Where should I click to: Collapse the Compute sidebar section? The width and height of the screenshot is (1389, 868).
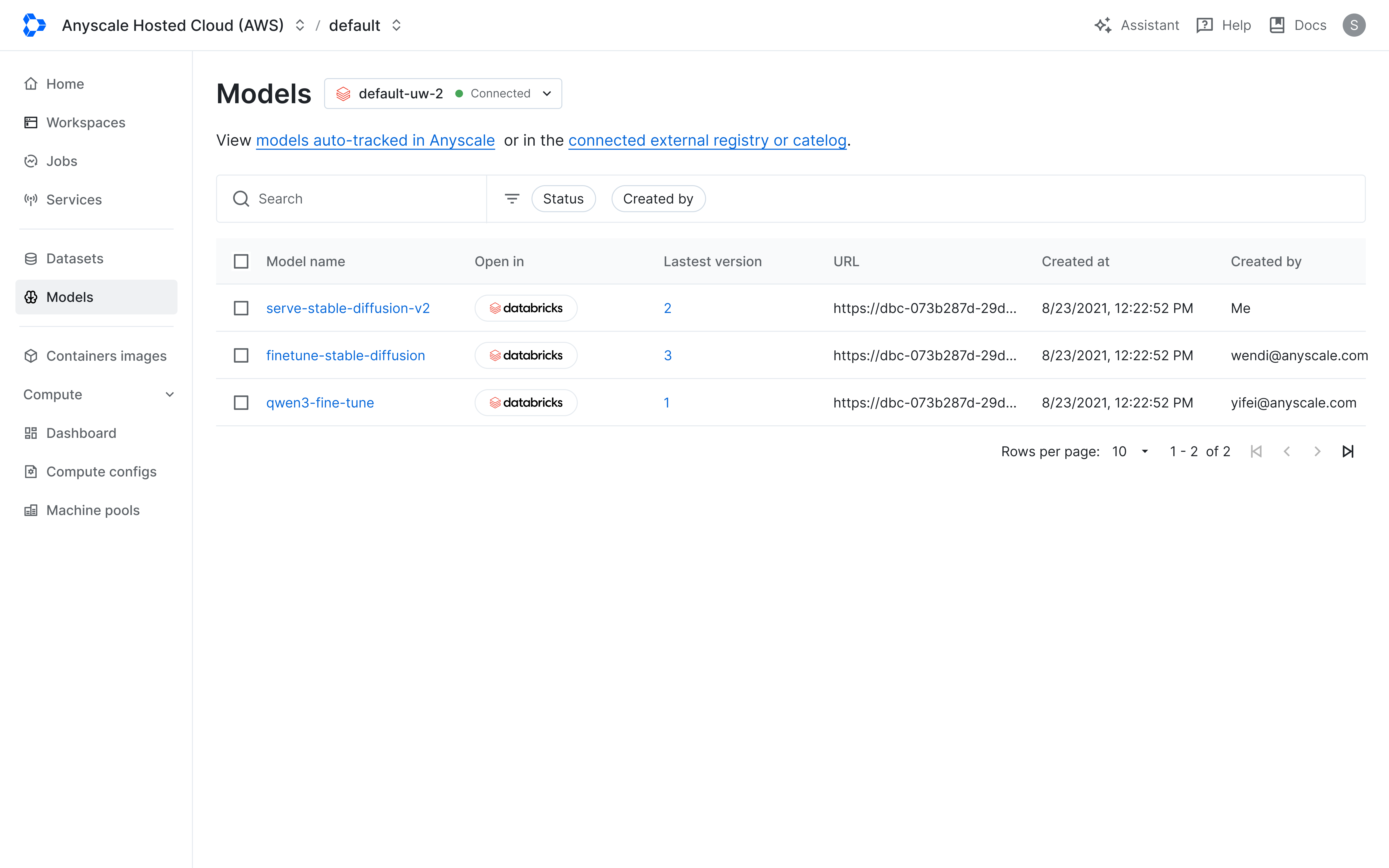169,394
